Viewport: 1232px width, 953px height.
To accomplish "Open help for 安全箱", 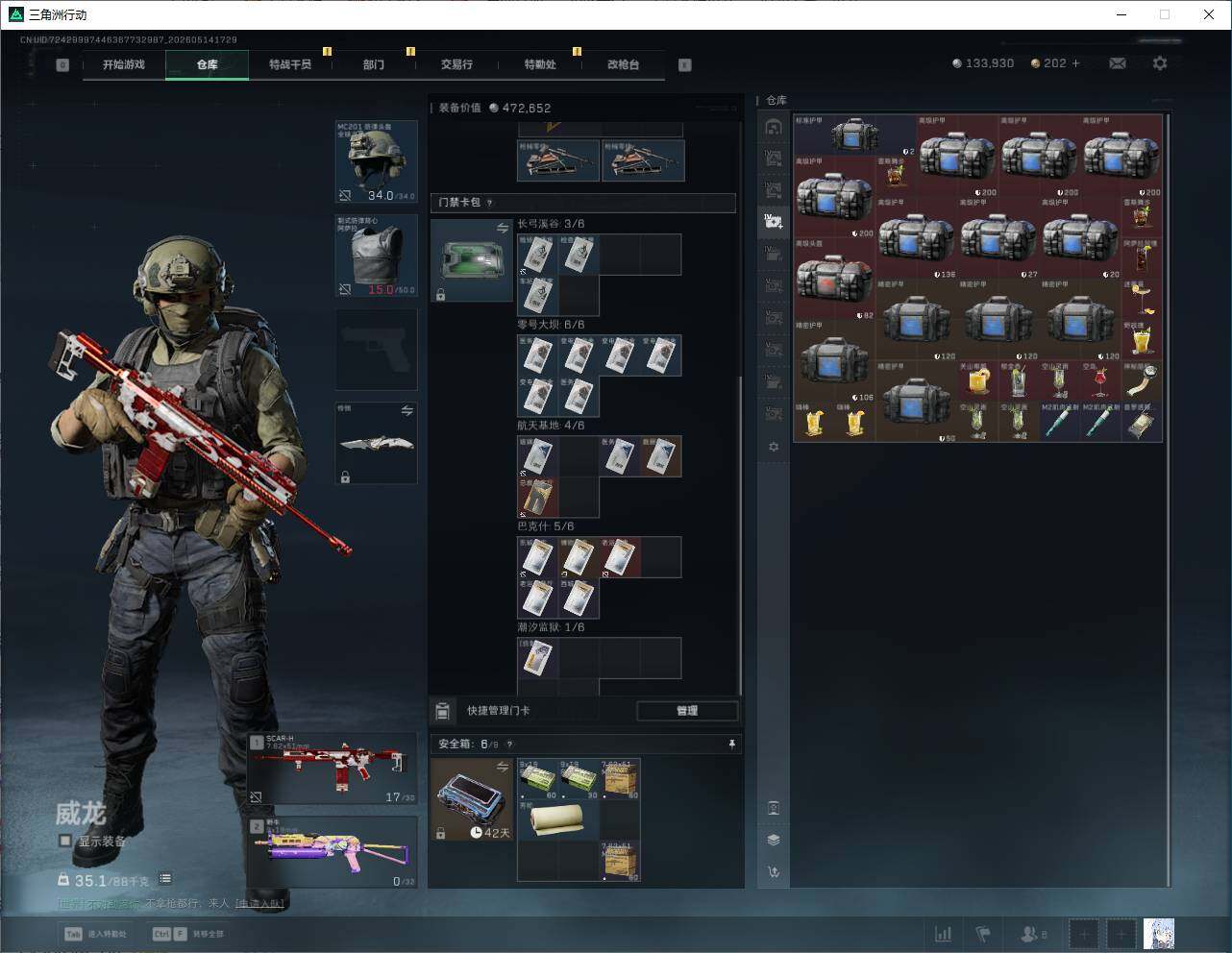I will pos(509,744).
